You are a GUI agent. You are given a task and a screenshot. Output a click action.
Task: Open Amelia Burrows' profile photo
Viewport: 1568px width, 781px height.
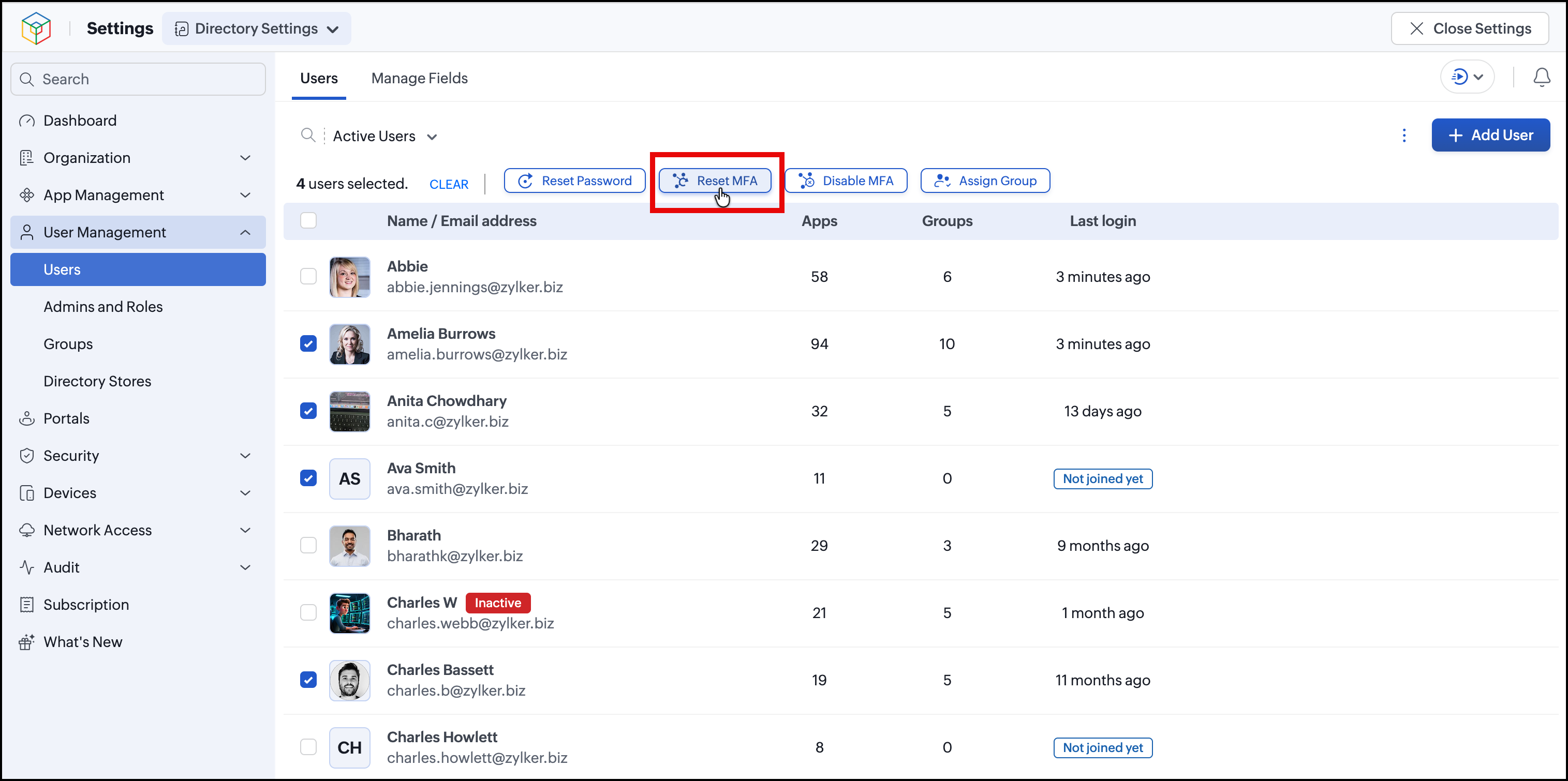(x=349, y=343)
